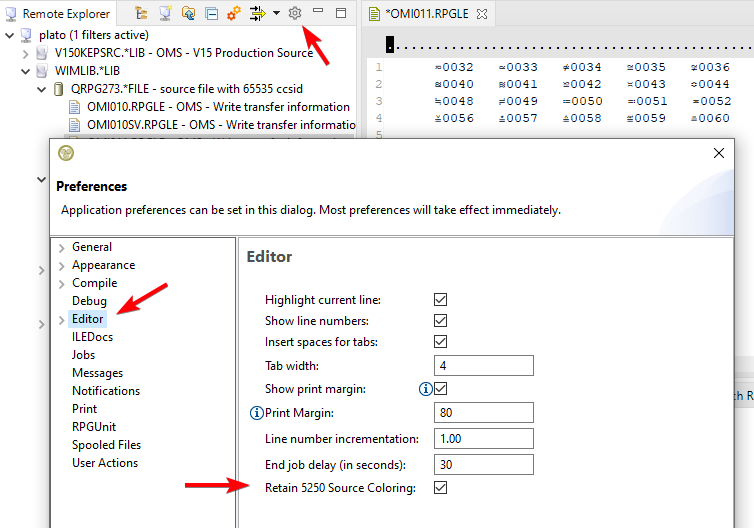
Task: Click the orange gears toolbar icon
Action: click(x=233, y=13)
